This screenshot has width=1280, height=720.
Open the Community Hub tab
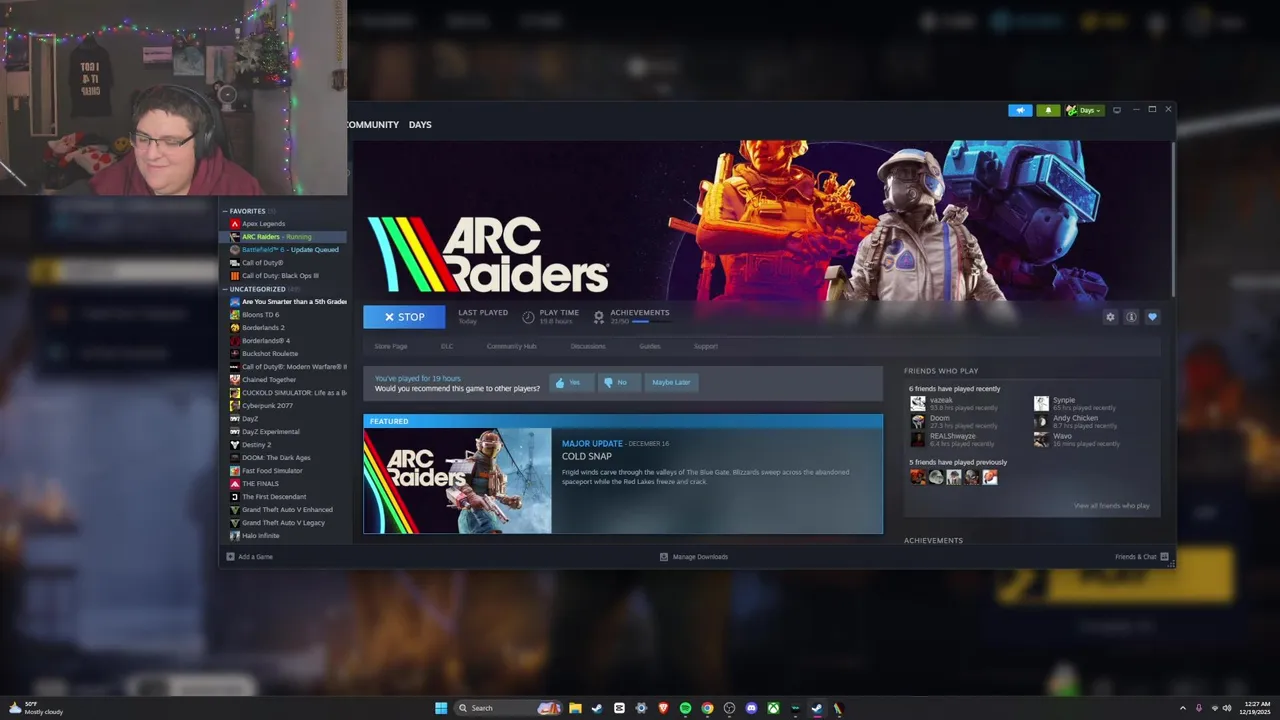coord(512,346)
